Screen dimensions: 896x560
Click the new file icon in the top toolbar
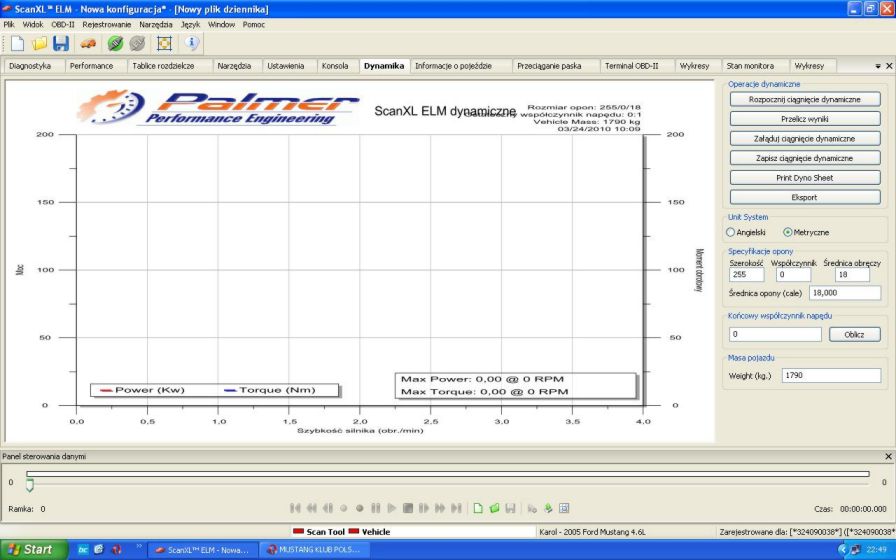[17, 43]
